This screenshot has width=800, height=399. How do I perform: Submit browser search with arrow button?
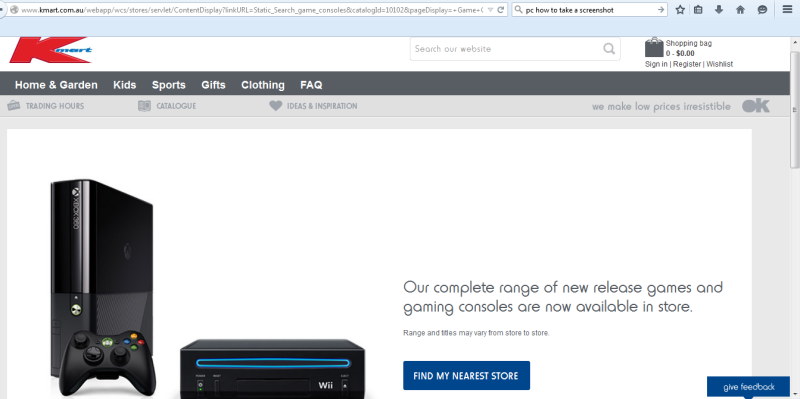pyautogui.click(x=661, y=10)
